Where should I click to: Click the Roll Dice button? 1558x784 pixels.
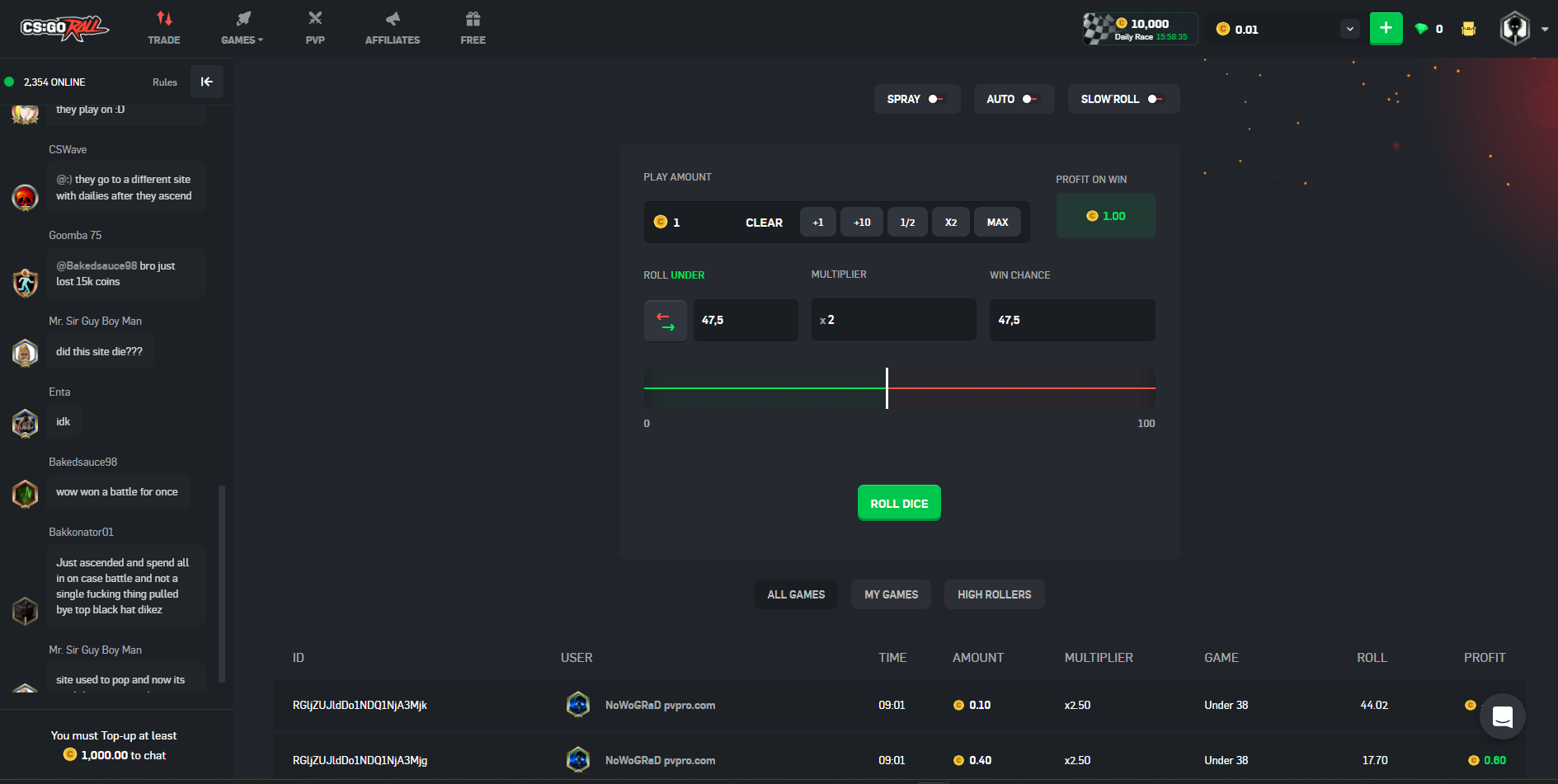[x=899, y=502]
